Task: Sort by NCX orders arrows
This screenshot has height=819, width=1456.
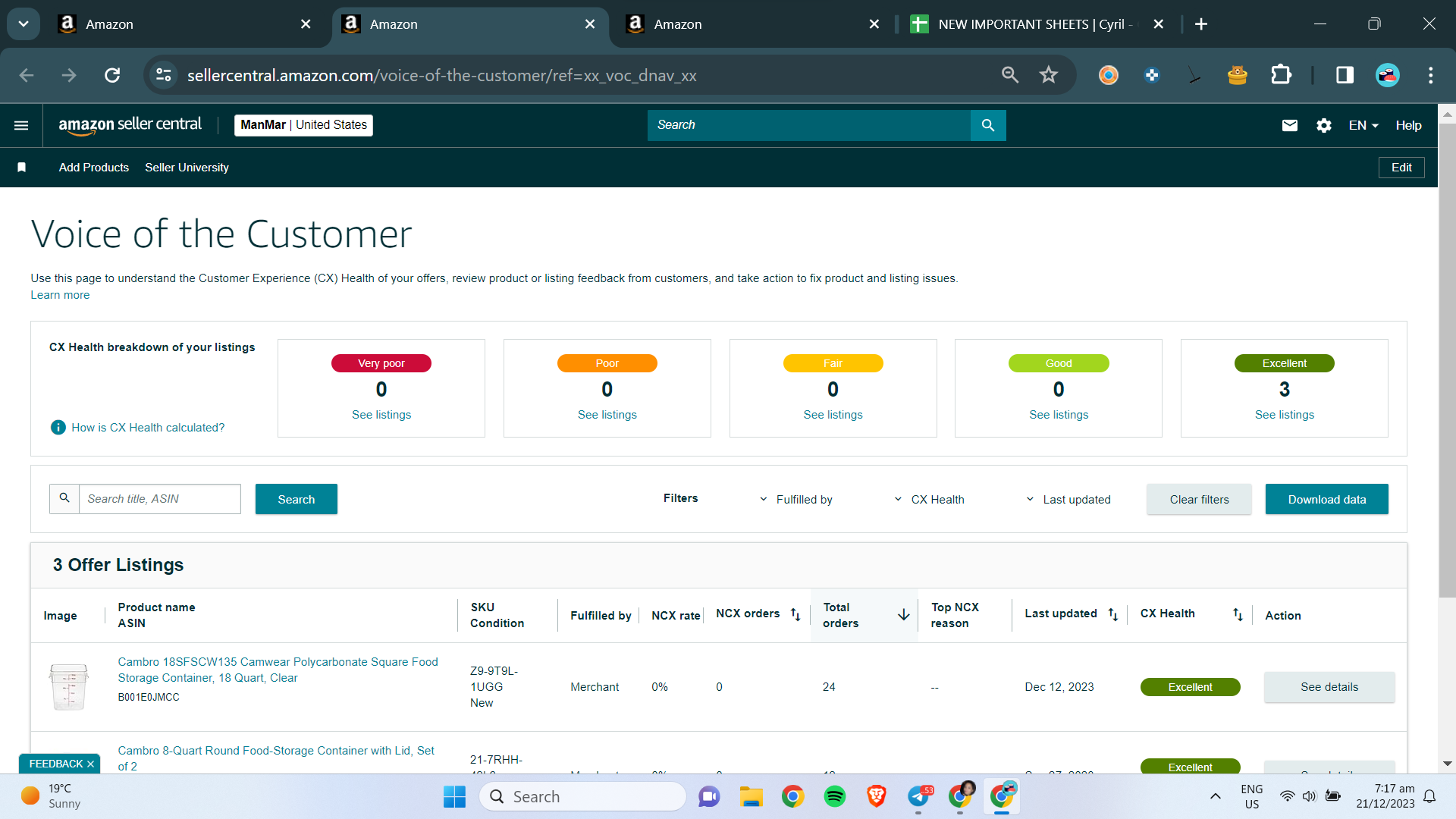Action: point(795,614)
